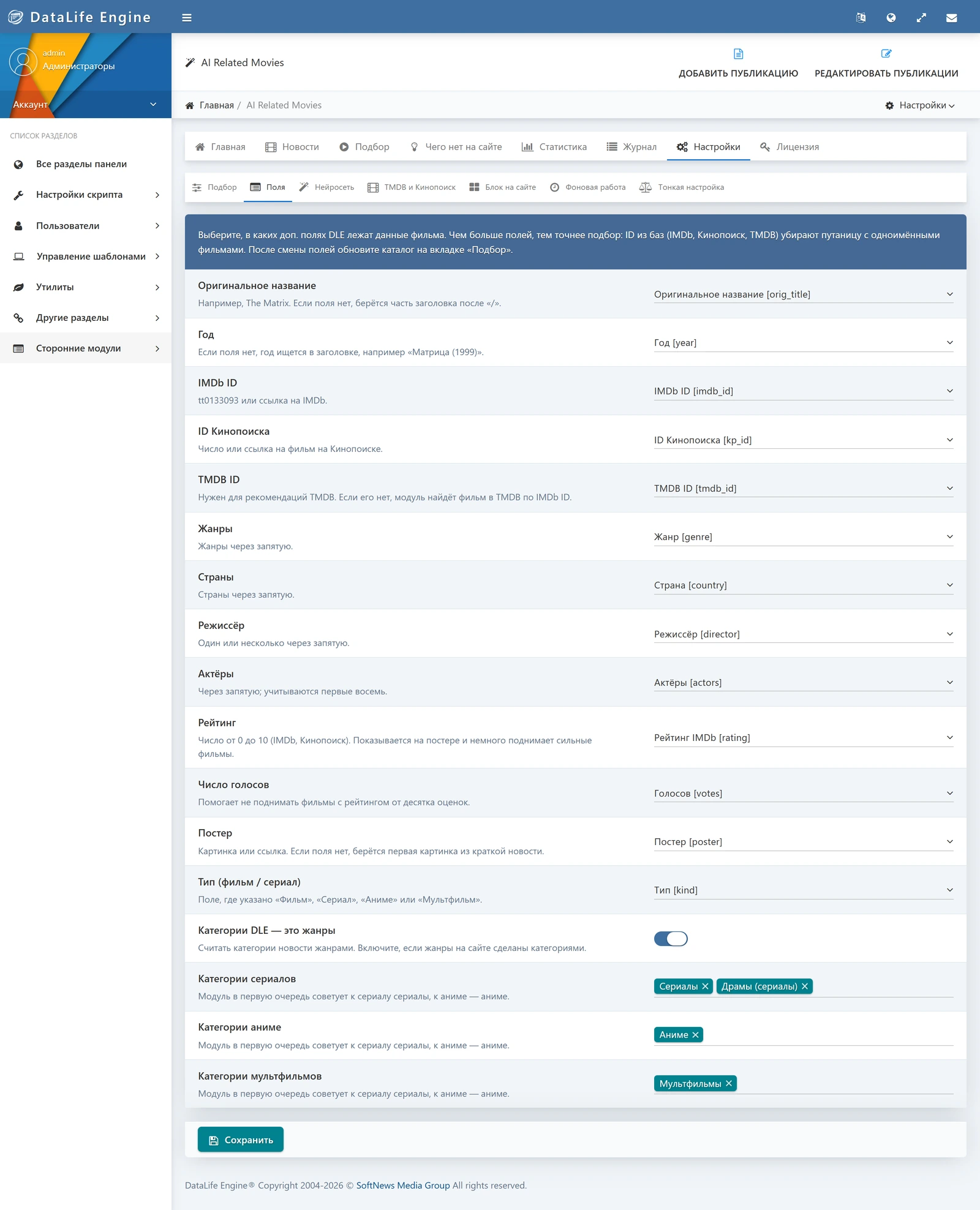Open Оригинальное название field dropdown
This screenshot has height=1210, width=980.
tap(804, 295)
